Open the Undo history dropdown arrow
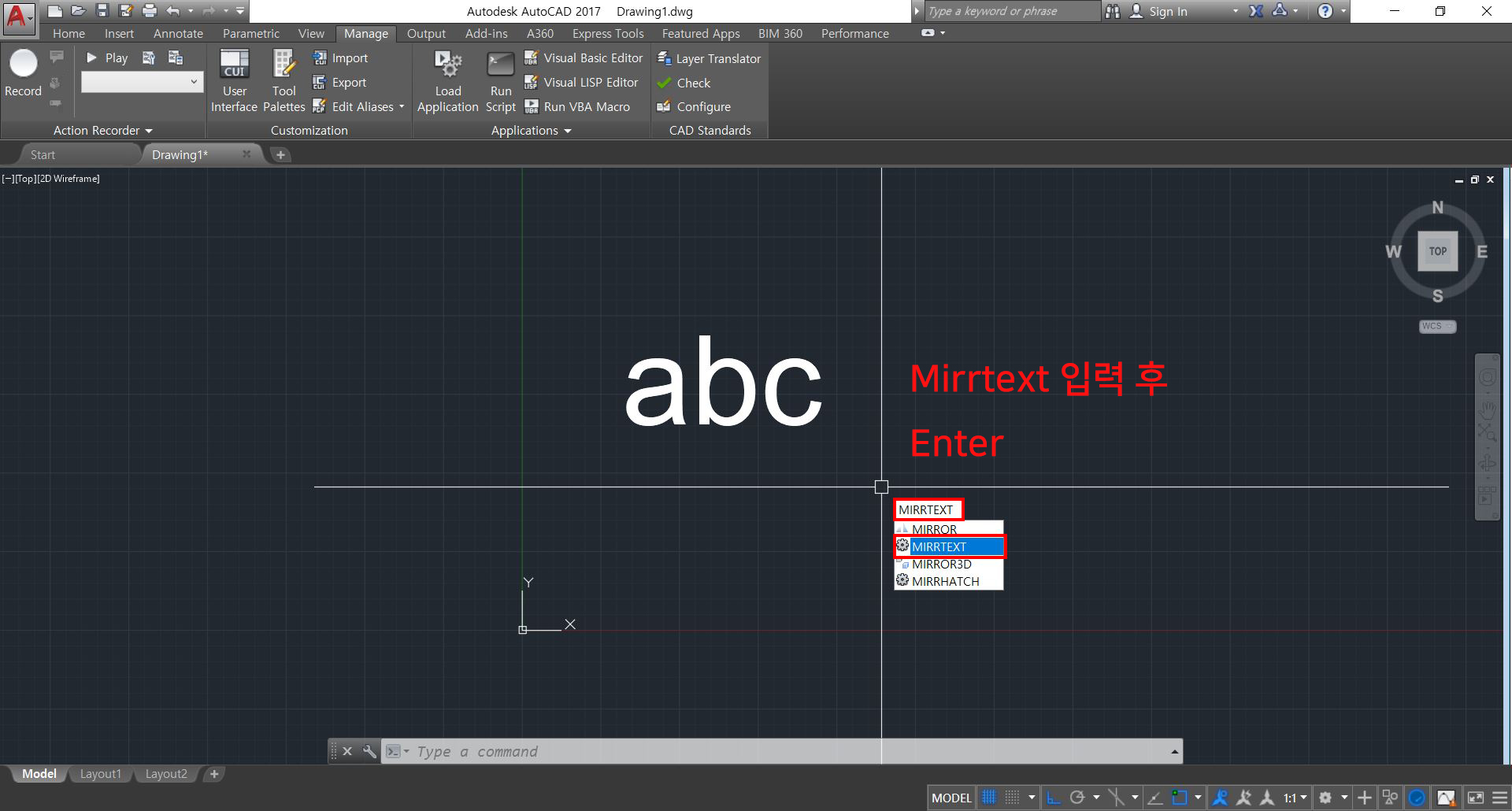This screenshot has height=811, width=1512. click(x=191, y=11)
